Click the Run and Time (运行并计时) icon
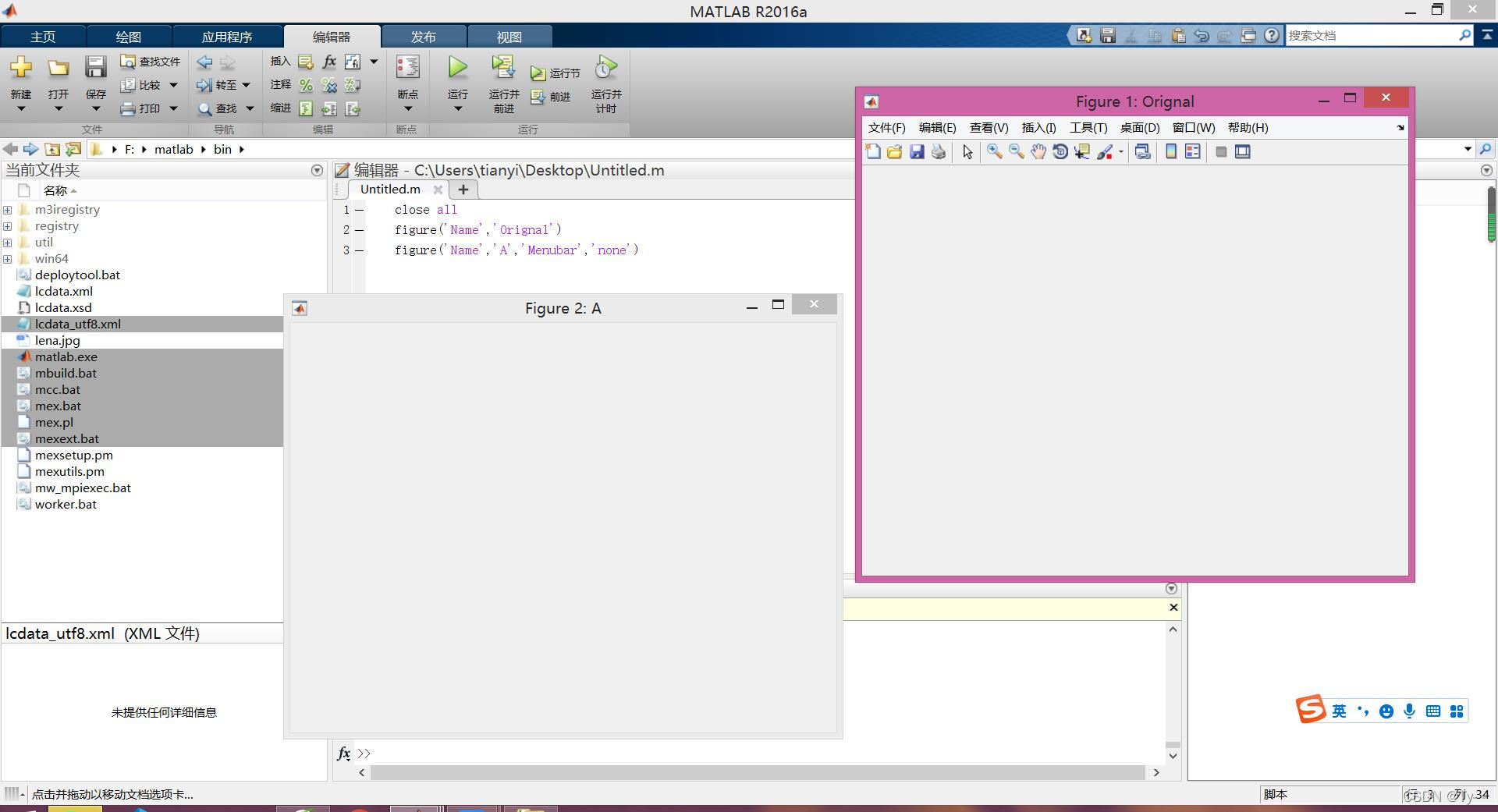Screen dimensions: 1498x812 pos(606,67)
